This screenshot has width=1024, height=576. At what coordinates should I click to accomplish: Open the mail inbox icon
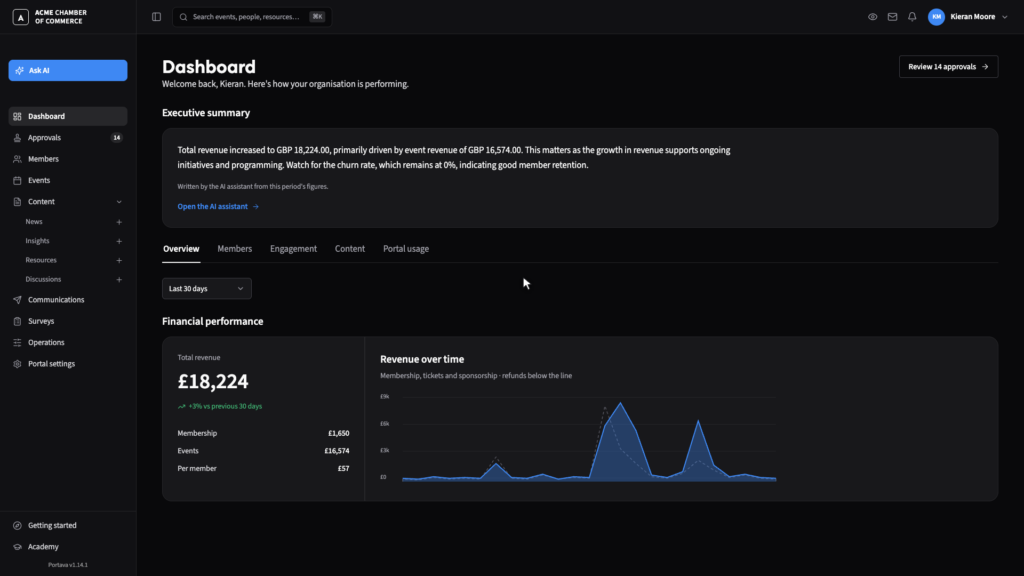coord(892,17)
